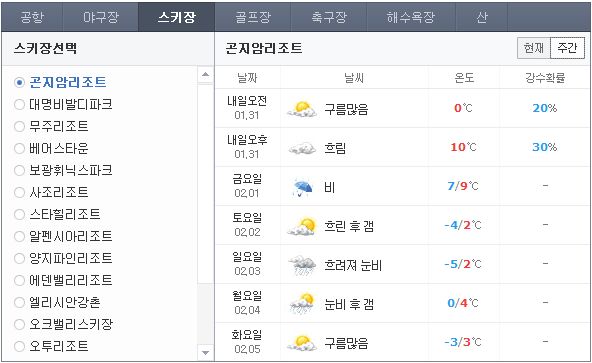Viewport: 592px width, 363px height.
Task: Click the 내일오후 01.31 date cell
Action: pyautogui.click(x=247, y=147)
